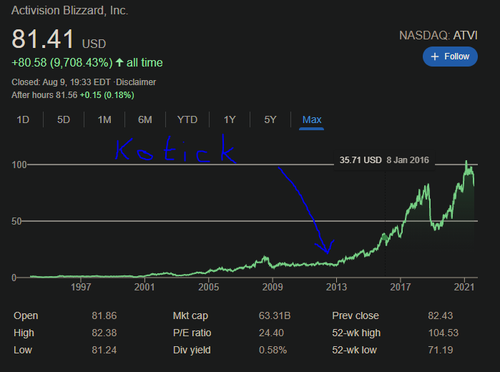Click the chart at the 2009 axis label

(x=272, y=287)
